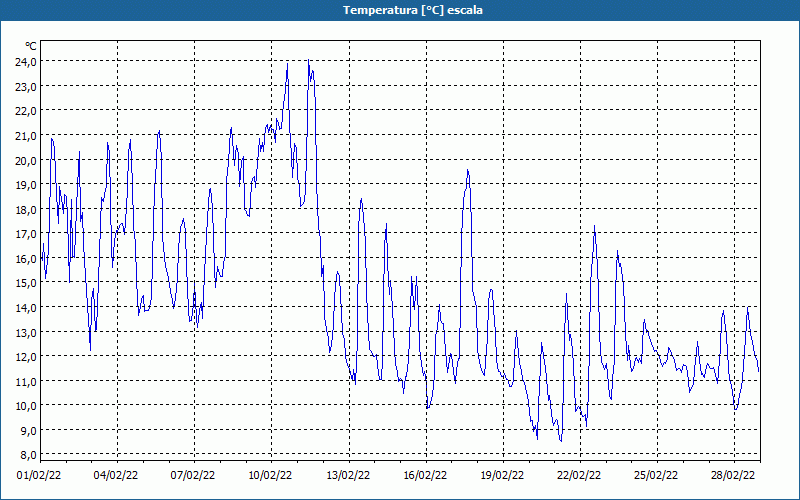The image size is (800, 500).
Task: Select the 01/02/22 date label
Action: [39, 475]
